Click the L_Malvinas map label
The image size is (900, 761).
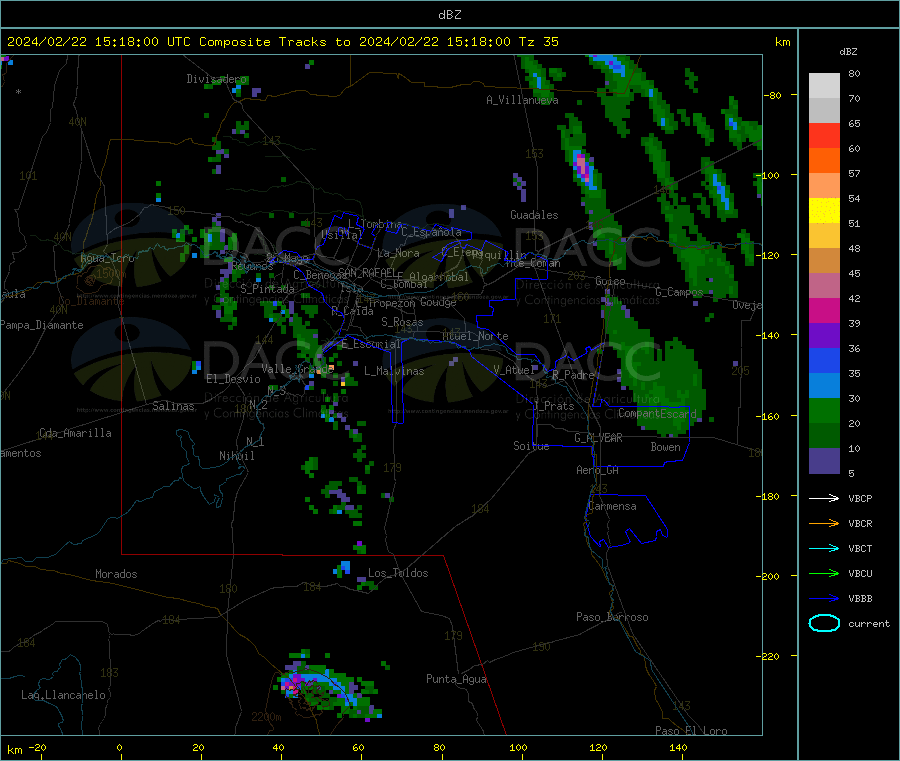[394, 371]
